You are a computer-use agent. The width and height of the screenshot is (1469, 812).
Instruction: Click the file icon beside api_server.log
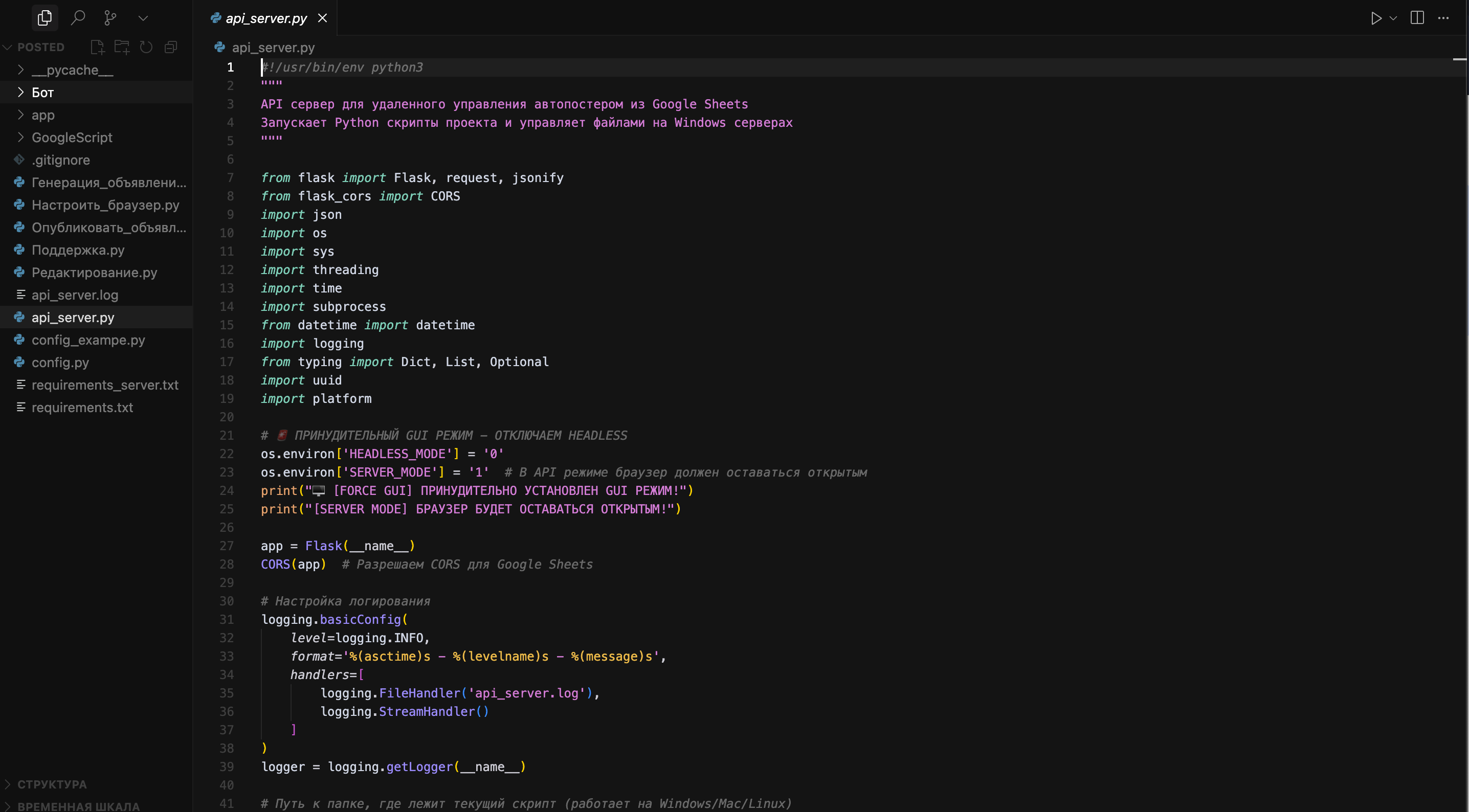(20, 295)
